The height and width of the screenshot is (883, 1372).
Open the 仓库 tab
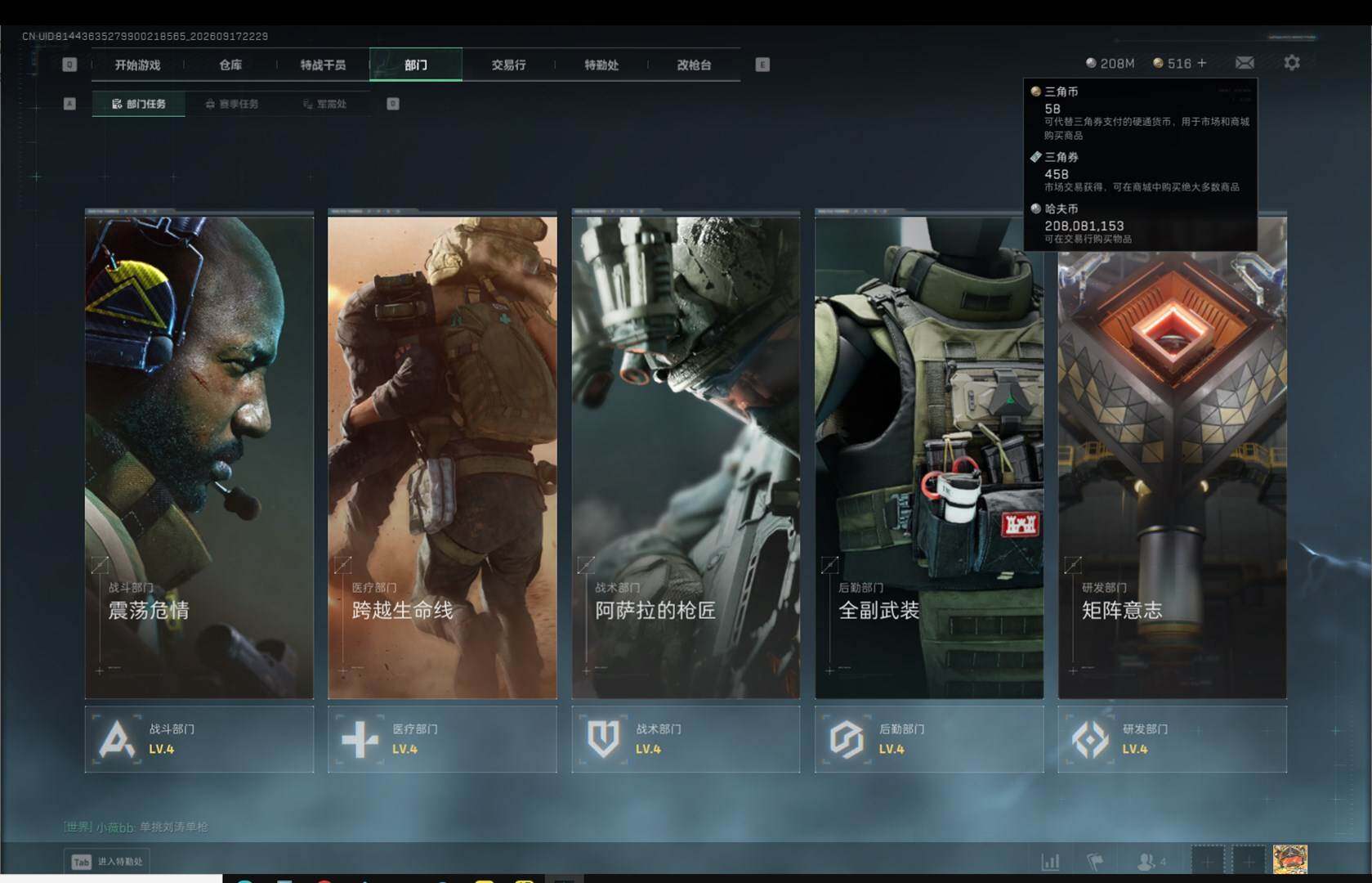pos(230,65)
